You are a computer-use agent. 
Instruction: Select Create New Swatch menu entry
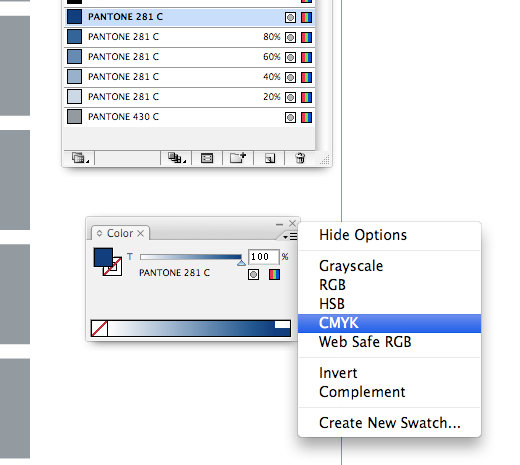pyautogui.click(x=389, y=423)
